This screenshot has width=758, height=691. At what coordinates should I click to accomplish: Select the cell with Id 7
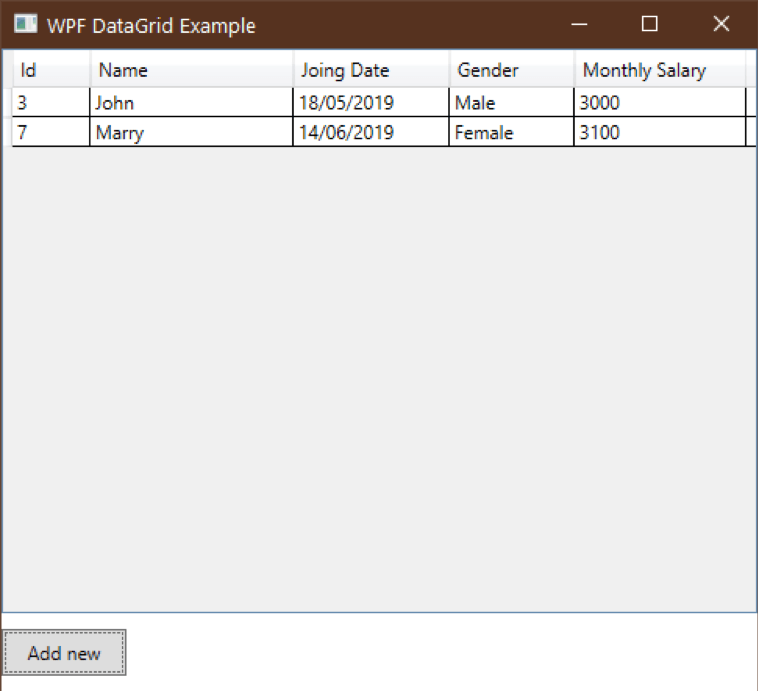pyautogui.click(x=51, y=132)
